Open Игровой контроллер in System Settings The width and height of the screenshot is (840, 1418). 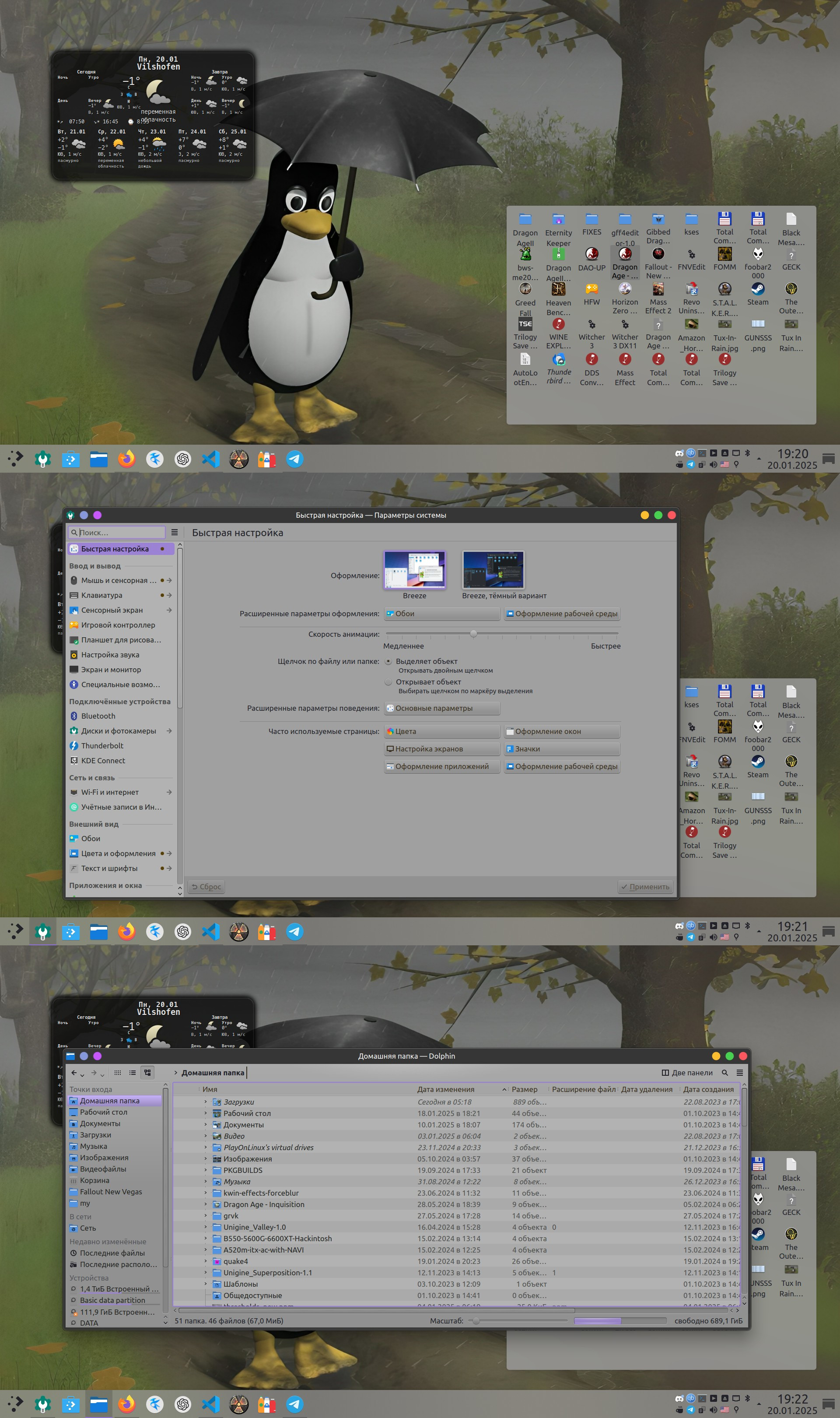coord(121,625)
